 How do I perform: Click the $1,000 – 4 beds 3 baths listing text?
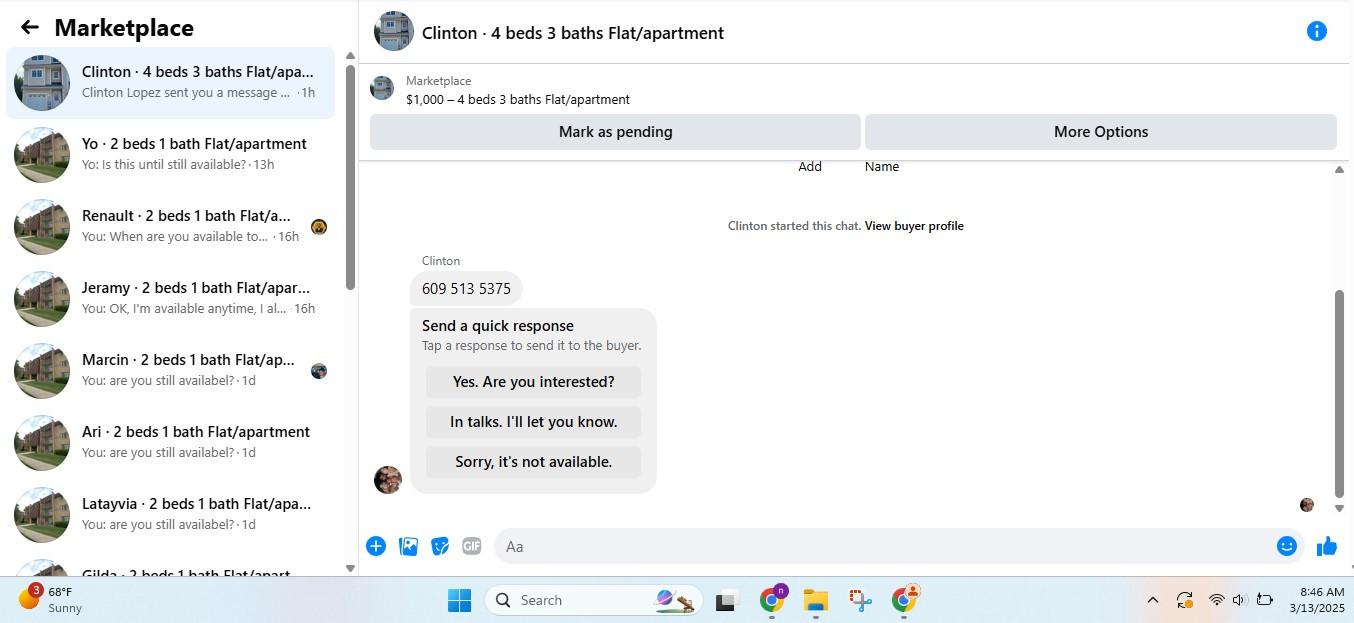[518, 100]
